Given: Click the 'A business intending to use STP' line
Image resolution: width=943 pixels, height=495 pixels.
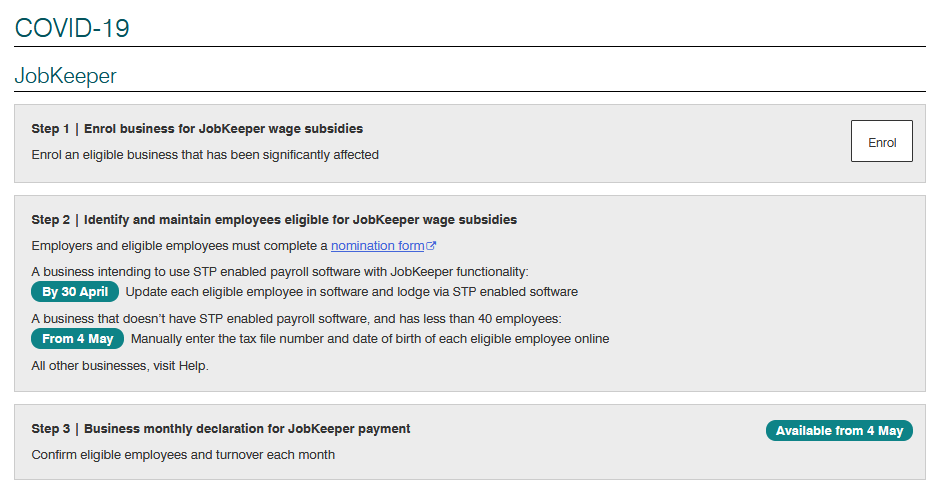Looking at the screenshot, I should [x=280, y=272].
